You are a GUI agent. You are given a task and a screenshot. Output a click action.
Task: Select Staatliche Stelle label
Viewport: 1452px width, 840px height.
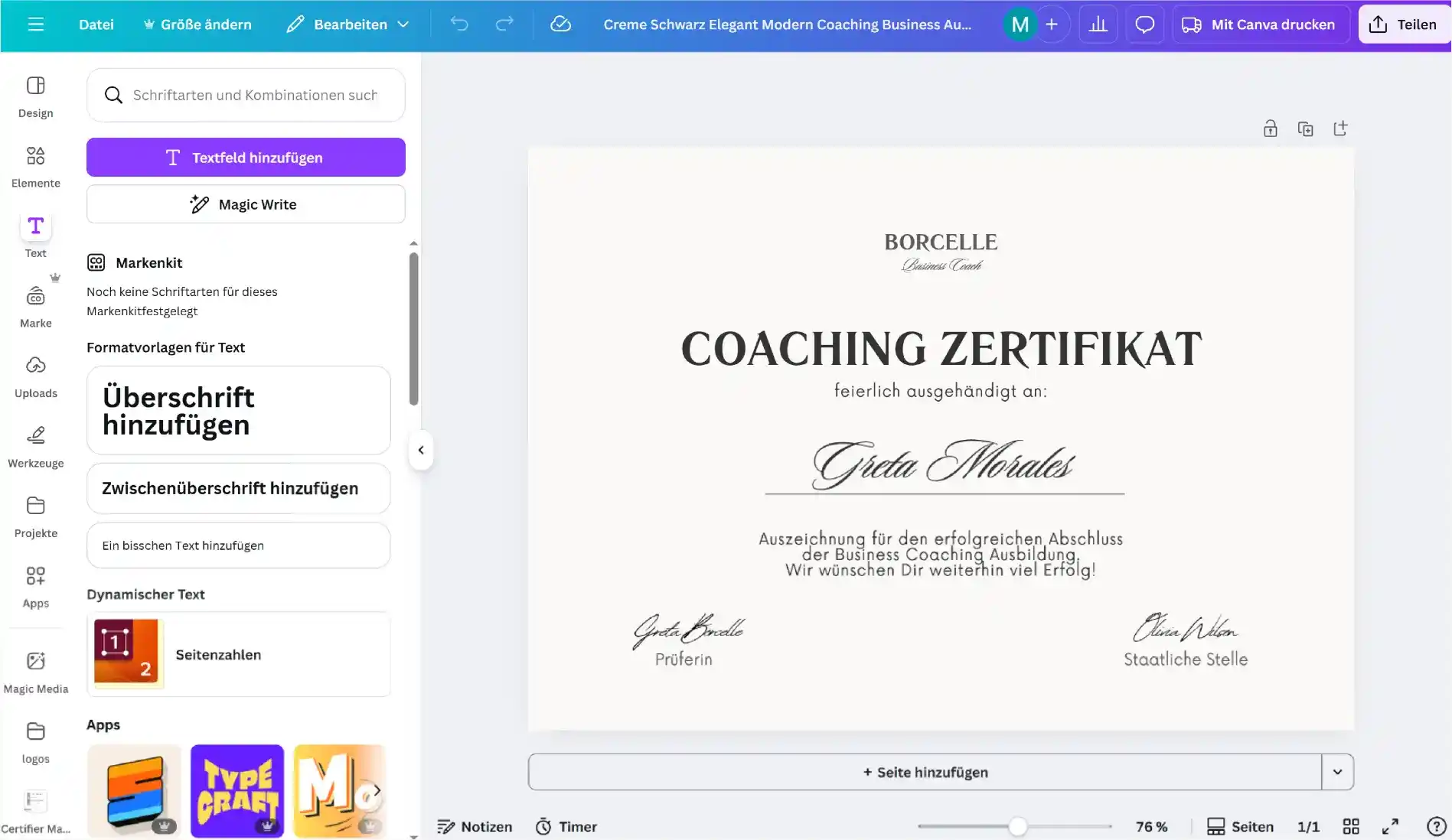click(x=1186, y=659)
